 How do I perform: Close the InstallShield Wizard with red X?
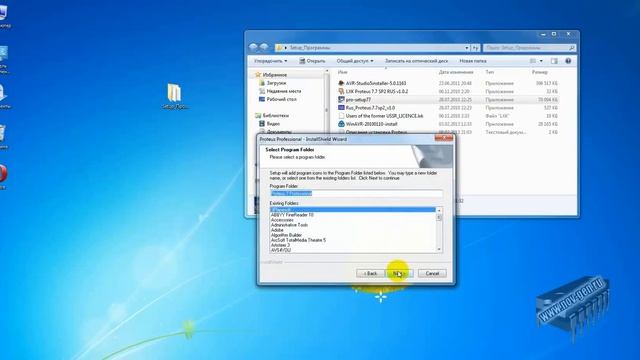tap(444, 138)
